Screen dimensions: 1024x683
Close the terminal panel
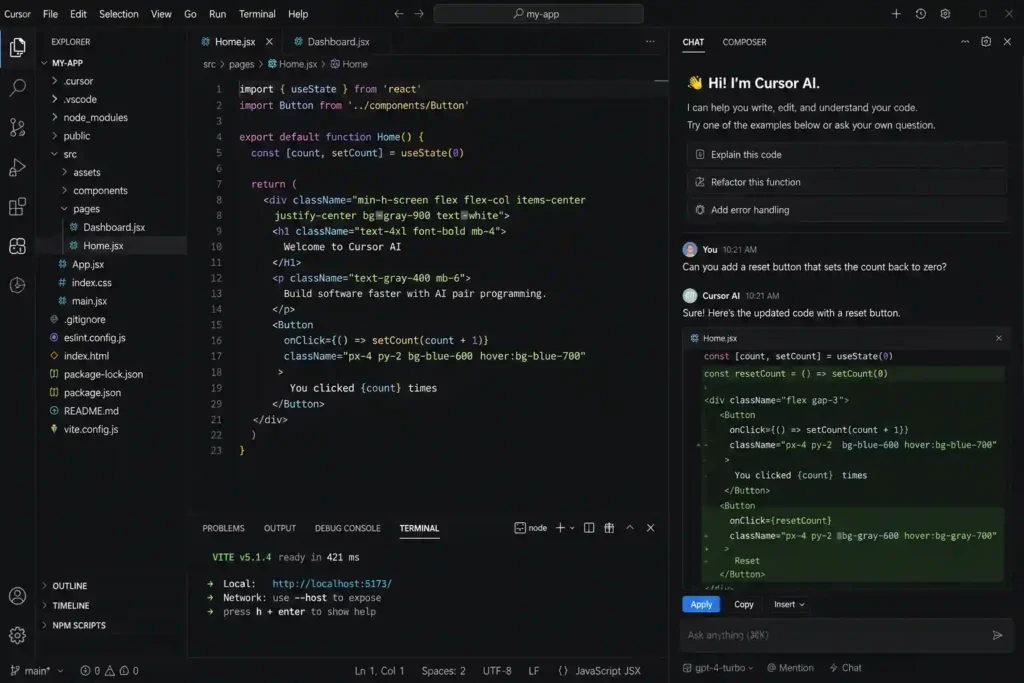pos(650,528)
